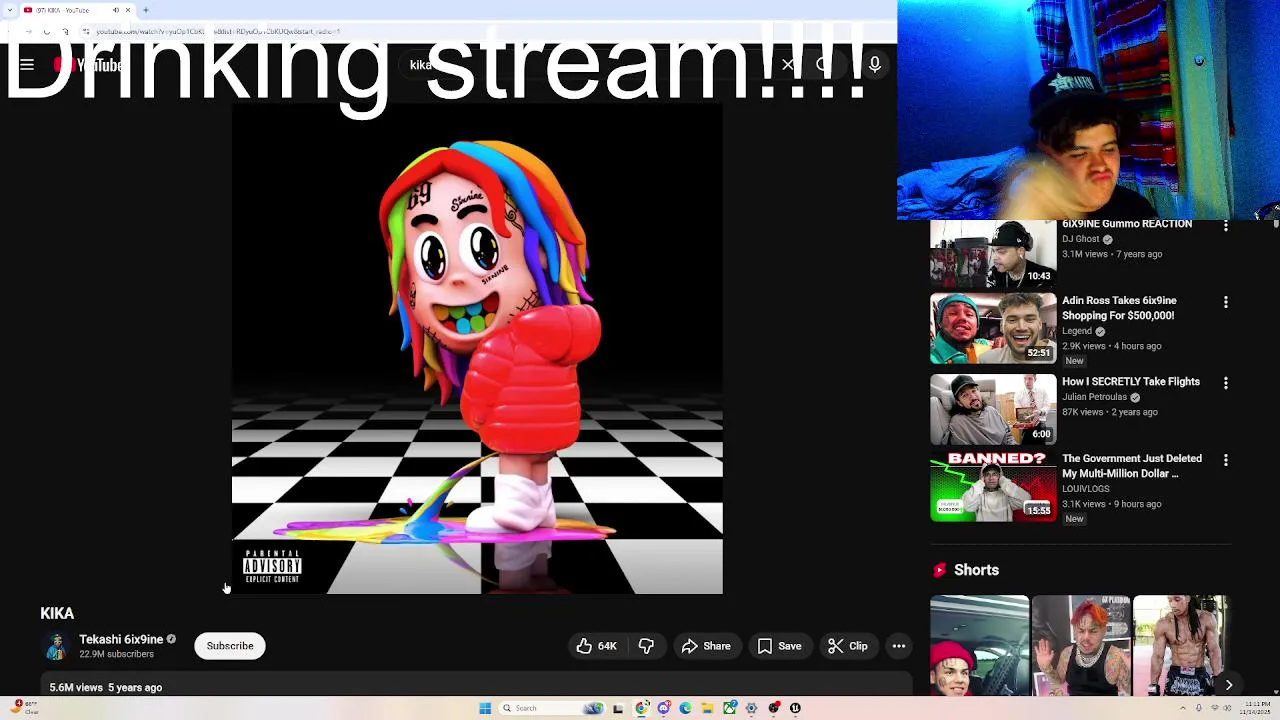1280x720 pixels.
Task: Create a Clip of the video
Action: pos(848,646)
